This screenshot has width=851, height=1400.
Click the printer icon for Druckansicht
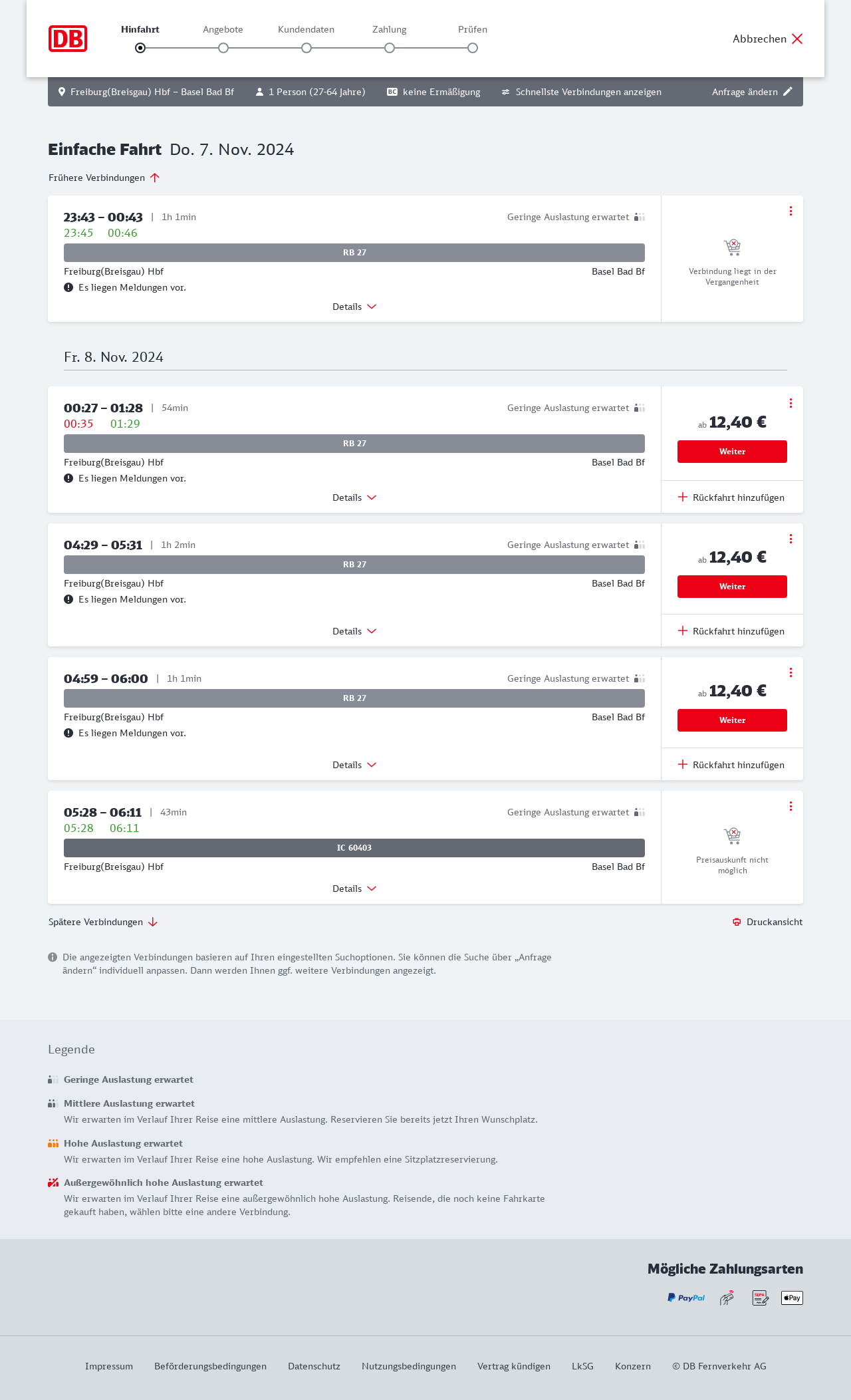[737, 922]
